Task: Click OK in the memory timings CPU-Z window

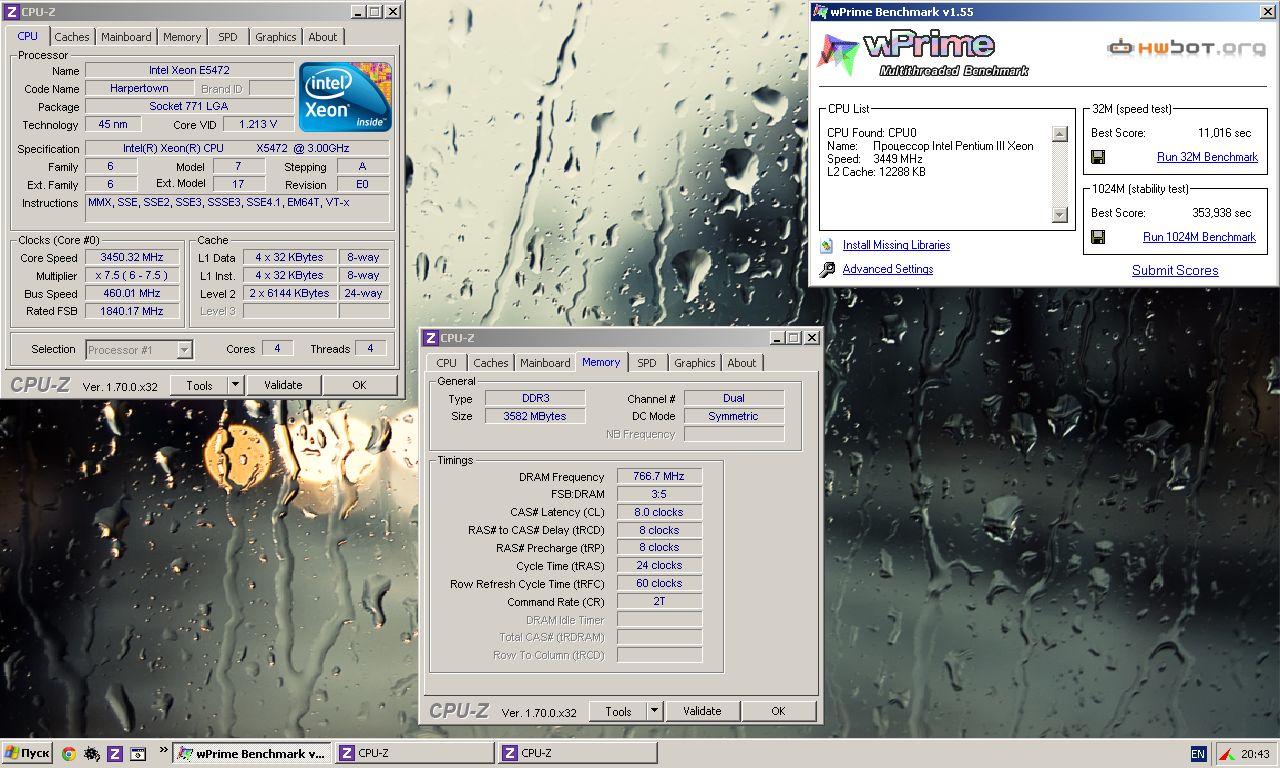Action: [778, 711]
